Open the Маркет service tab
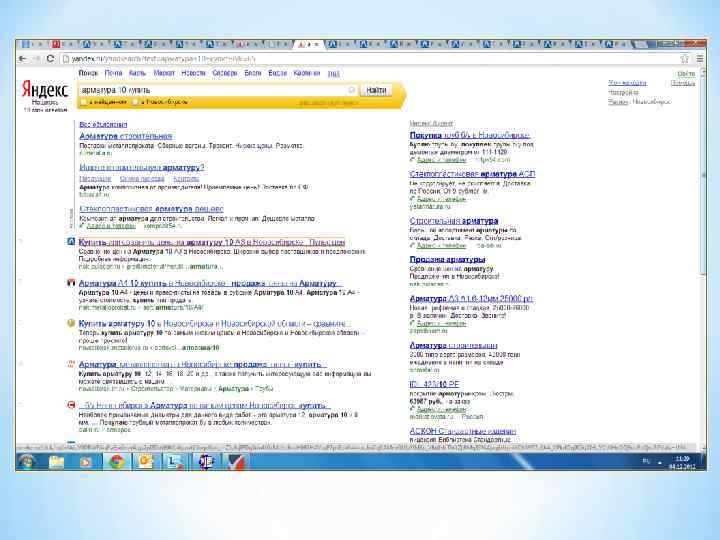 (164, 73)
